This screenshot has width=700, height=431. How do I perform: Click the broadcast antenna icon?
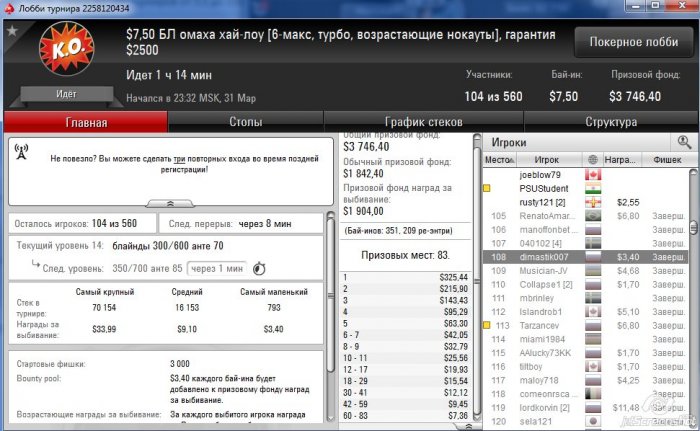(21, 152)
